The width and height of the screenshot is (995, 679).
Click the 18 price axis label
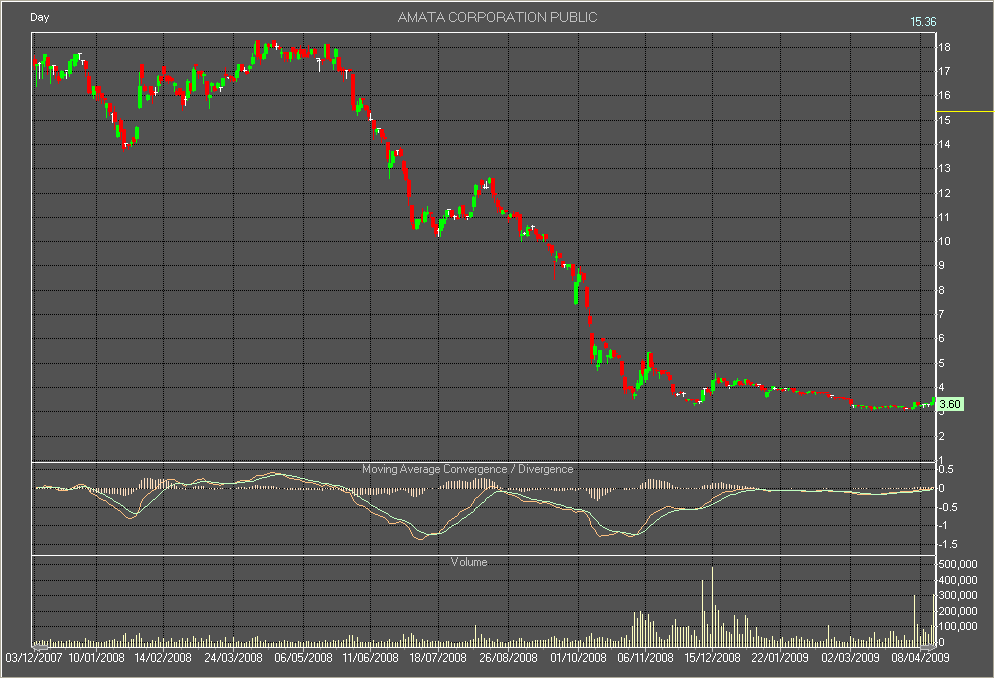click(944, 47)
